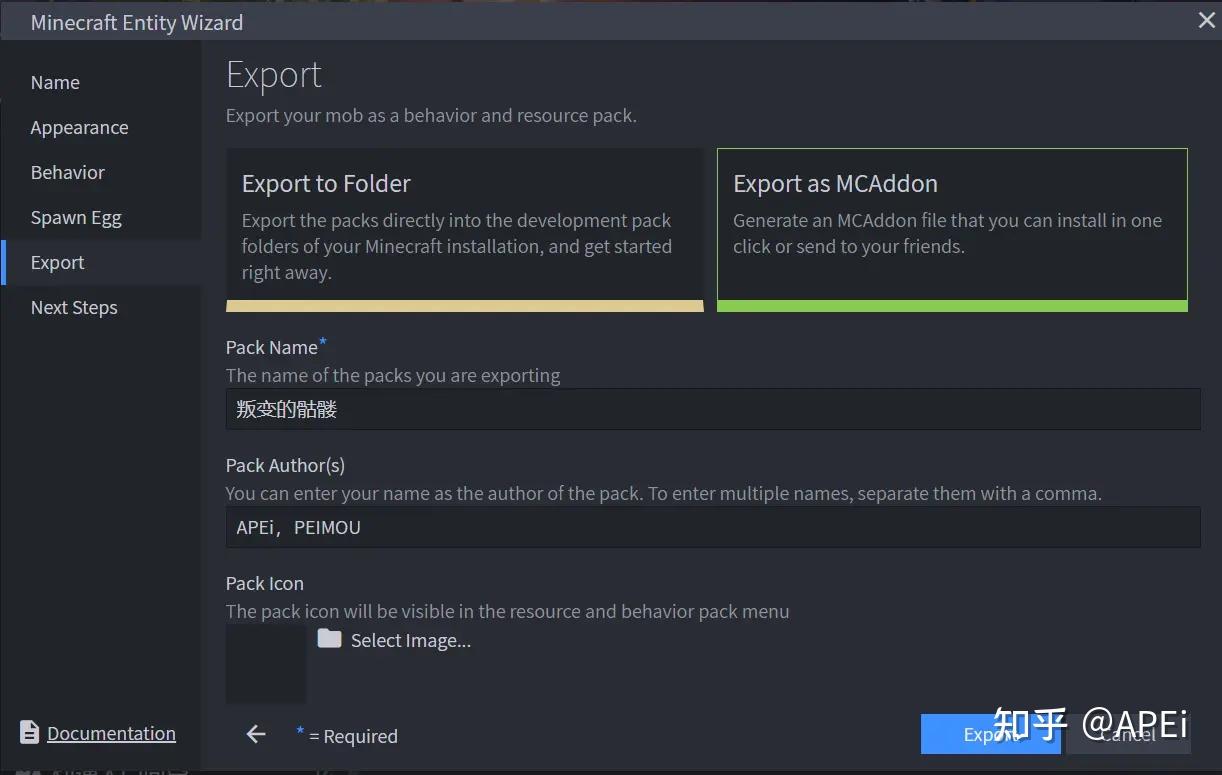Viewport: 1222px width, 775px height.
Task: Click the pack icon visibility hint text
Action: [x=508, y=611]
